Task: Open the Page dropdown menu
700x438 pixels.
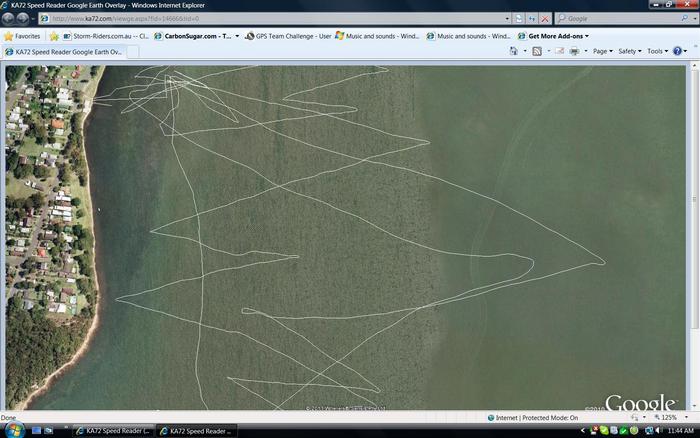Action: click(602, 51)
